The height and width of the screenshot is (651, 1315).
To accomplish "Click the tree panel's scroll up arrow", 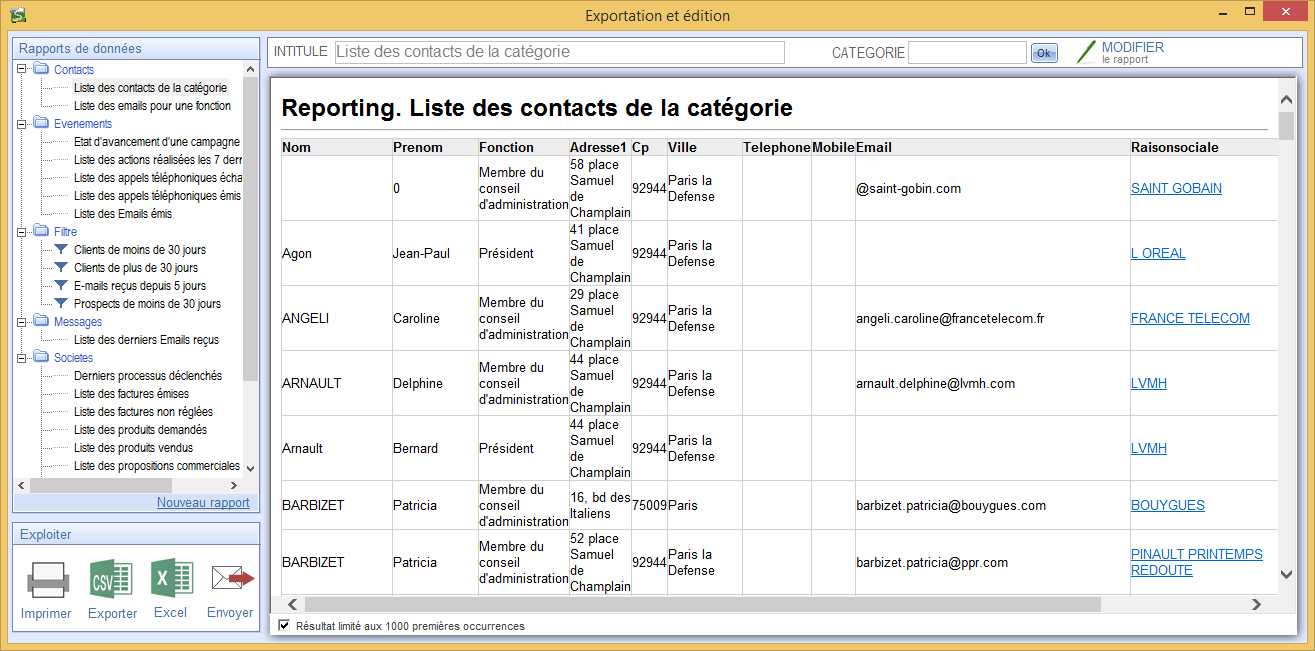I will (x=250, y=70).
